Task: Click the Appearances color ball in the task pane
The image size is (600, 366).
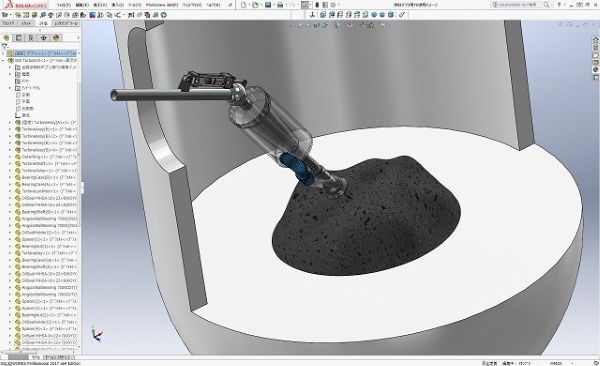Action: point(595,70)
